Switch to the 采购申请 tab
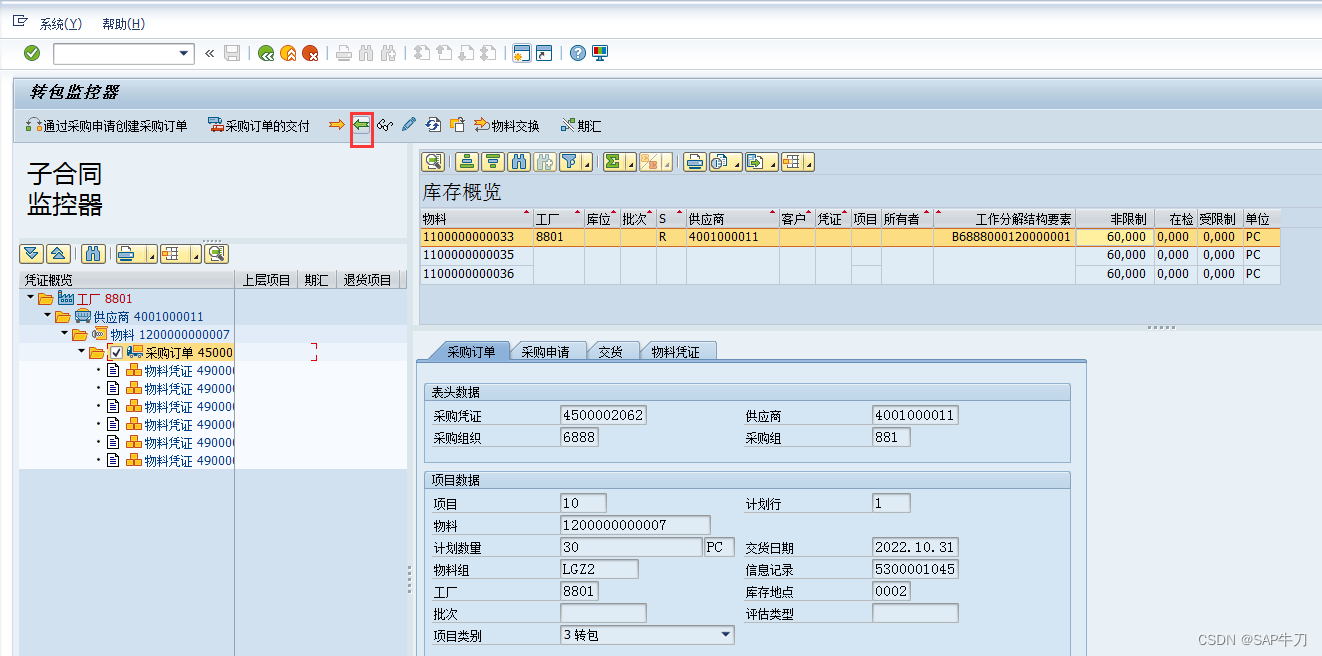The image size is (1322, 656). coord(548,352)
